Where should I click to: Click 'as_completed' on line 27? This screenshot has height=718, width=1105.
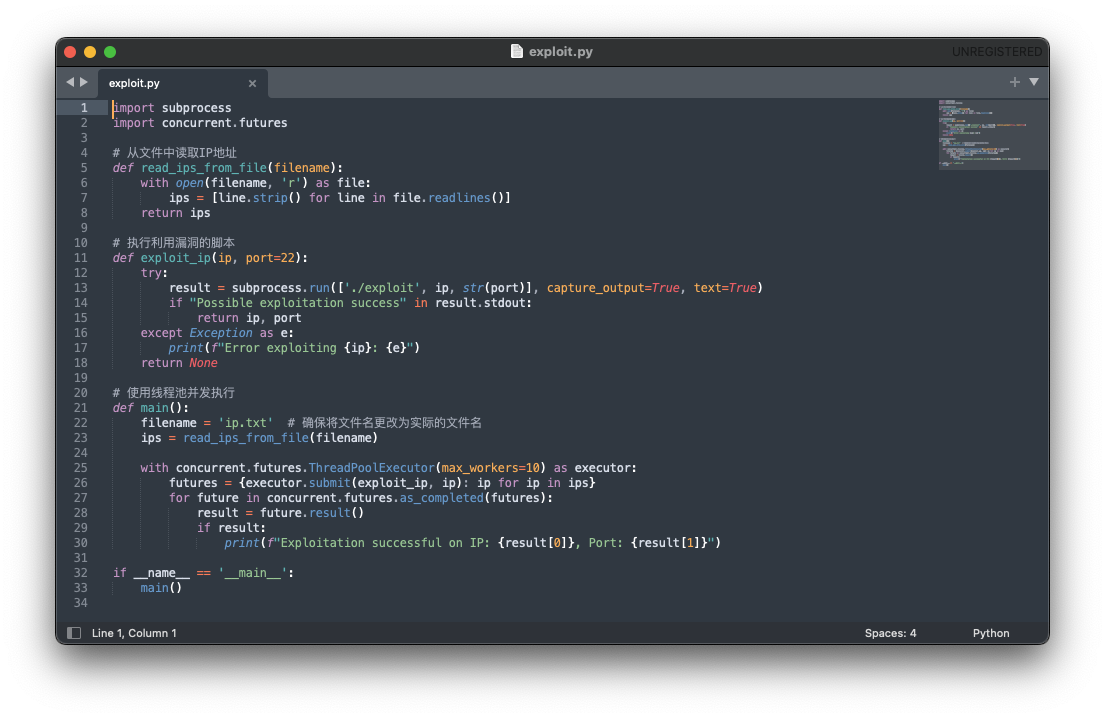pos(441,497)
